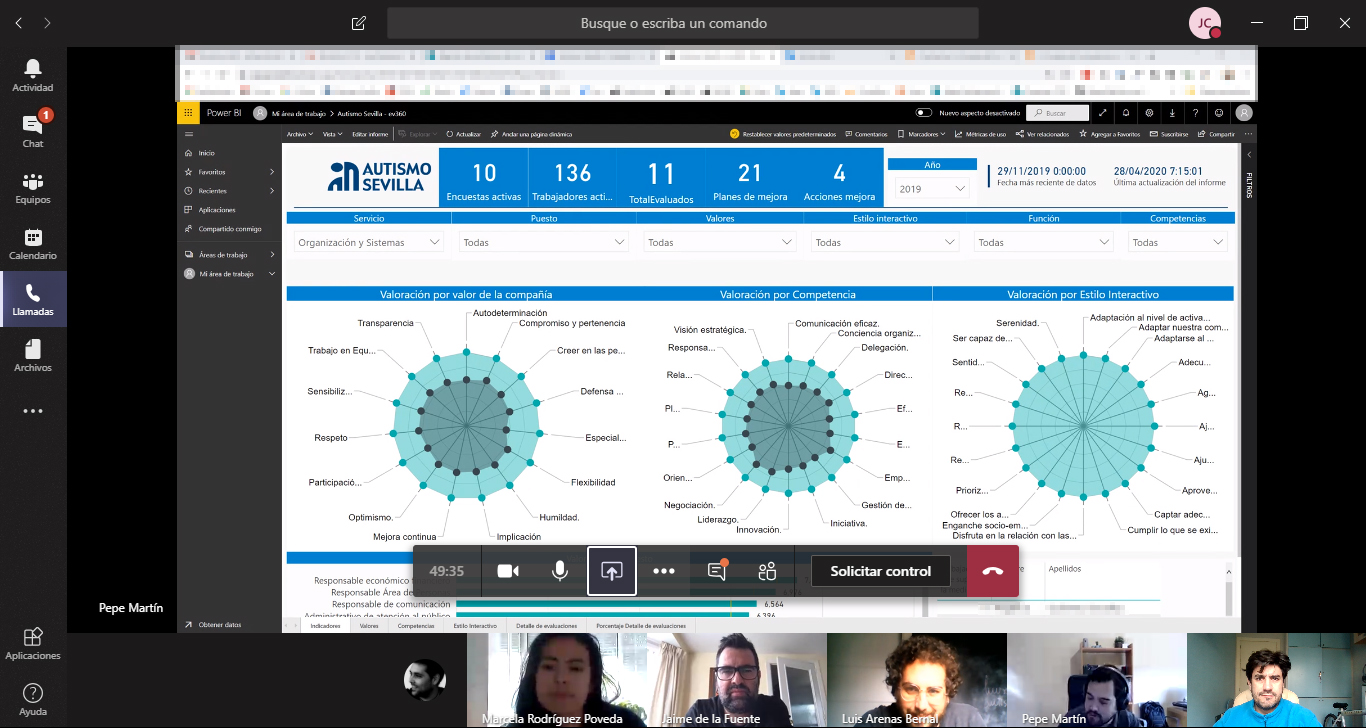
Task: Click the compose new chat icon
Action: point(359,23)
